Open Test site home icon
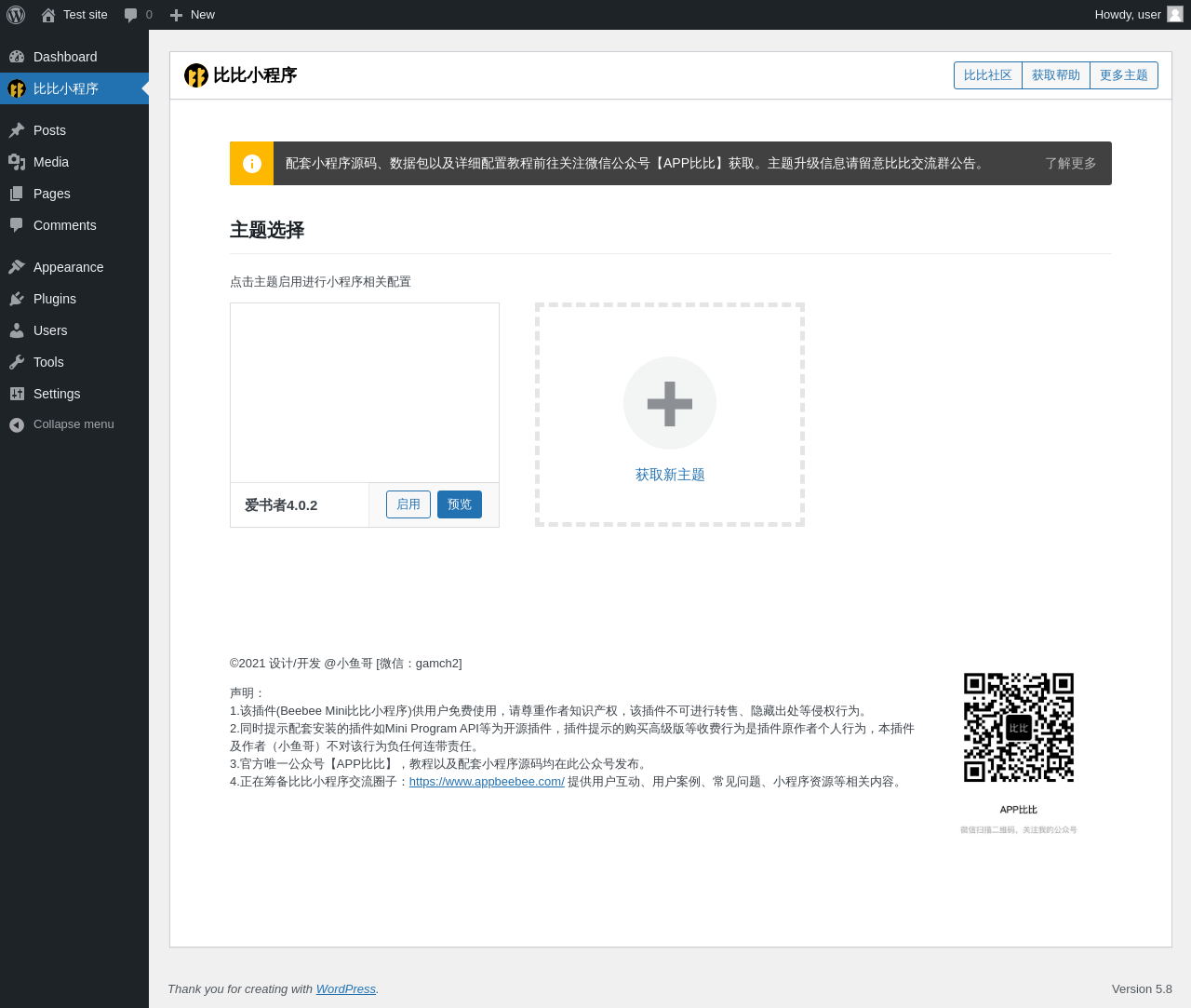The width and height of the screenshot is (1191, 1008). [48, 15]
